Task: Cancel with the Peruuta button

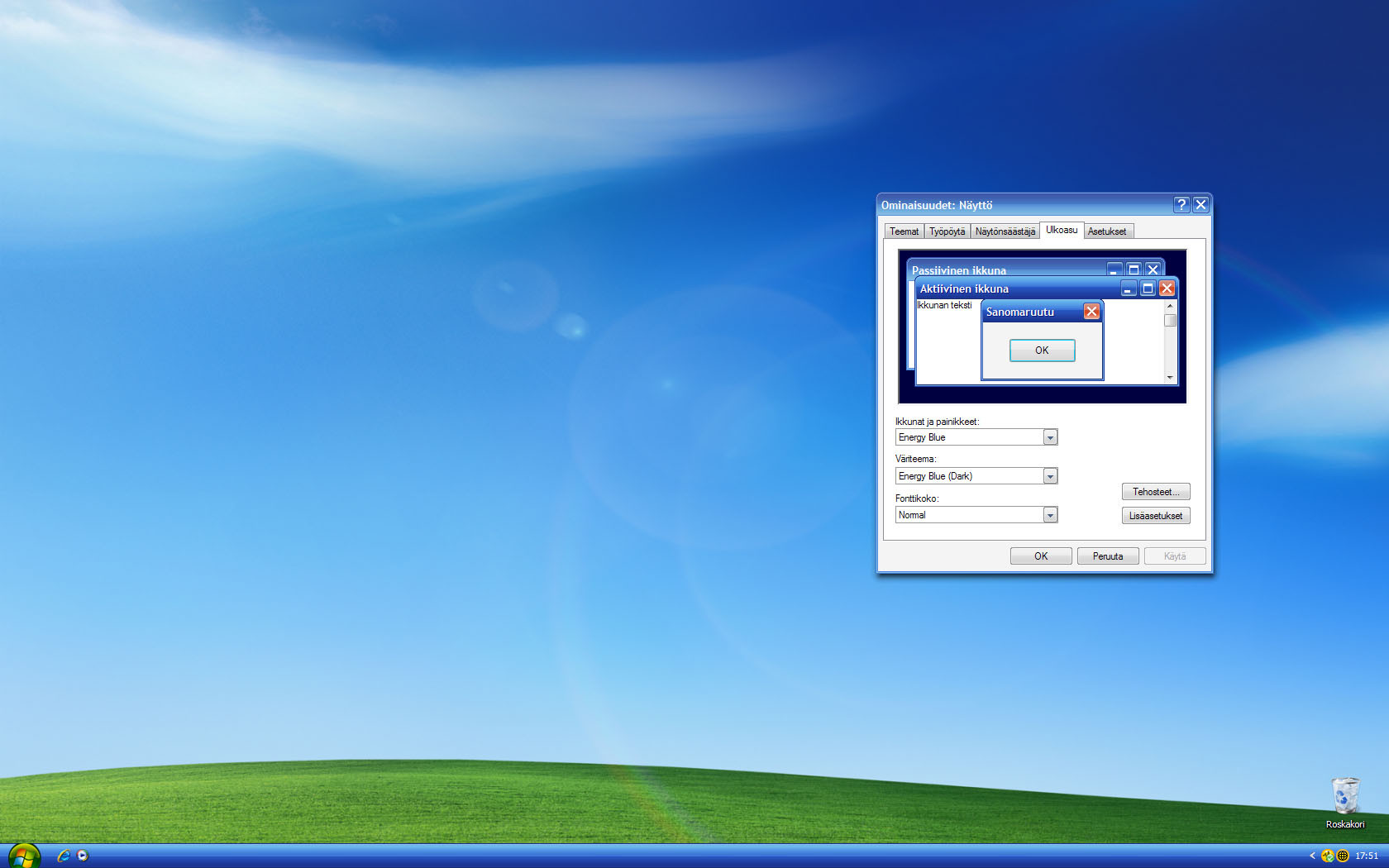Action: click(x=1108, y=556)
